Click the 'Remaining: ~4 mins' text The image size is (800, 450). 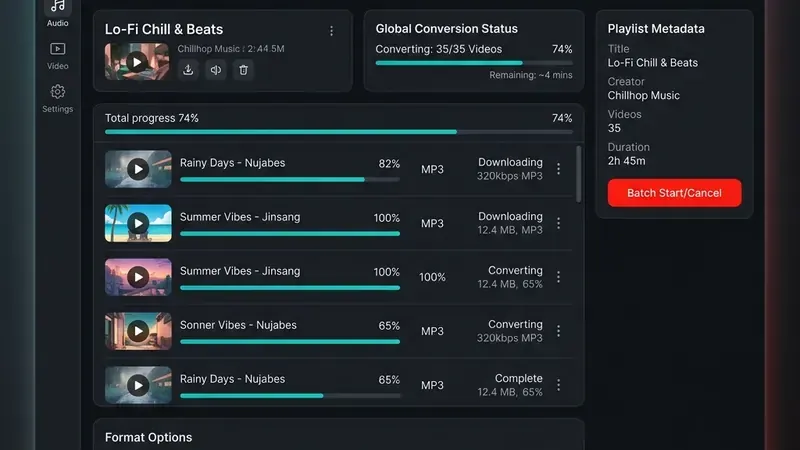(x=531, y=75)
